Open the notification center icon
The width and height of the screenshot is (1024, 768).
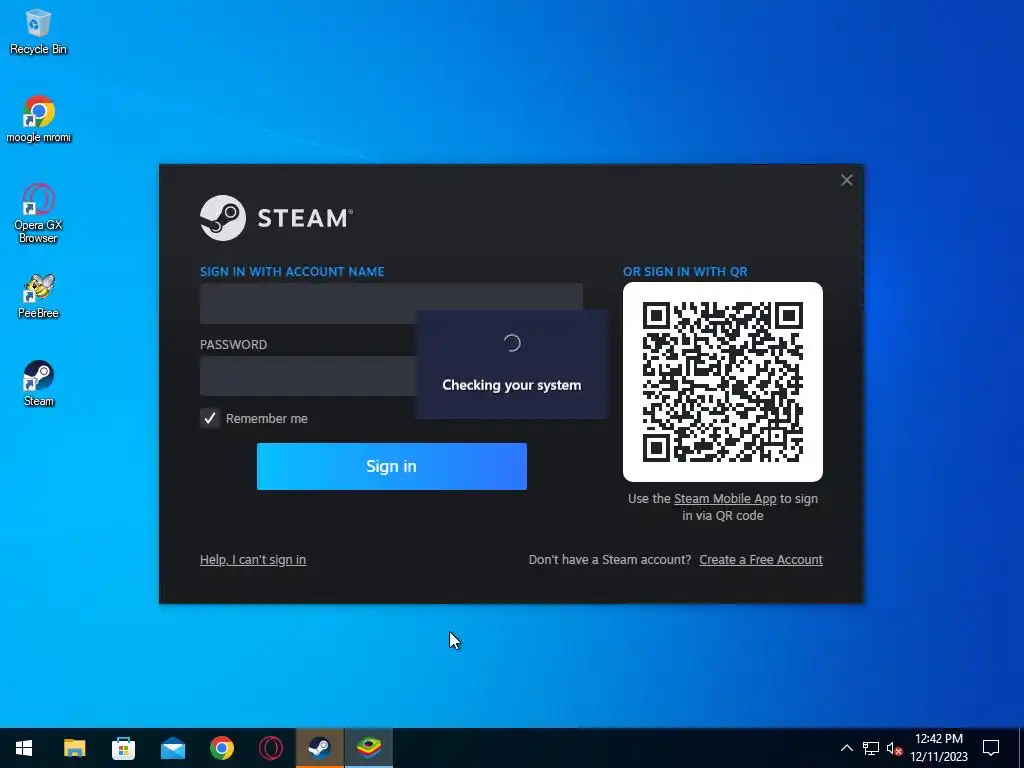click(991, 748)
